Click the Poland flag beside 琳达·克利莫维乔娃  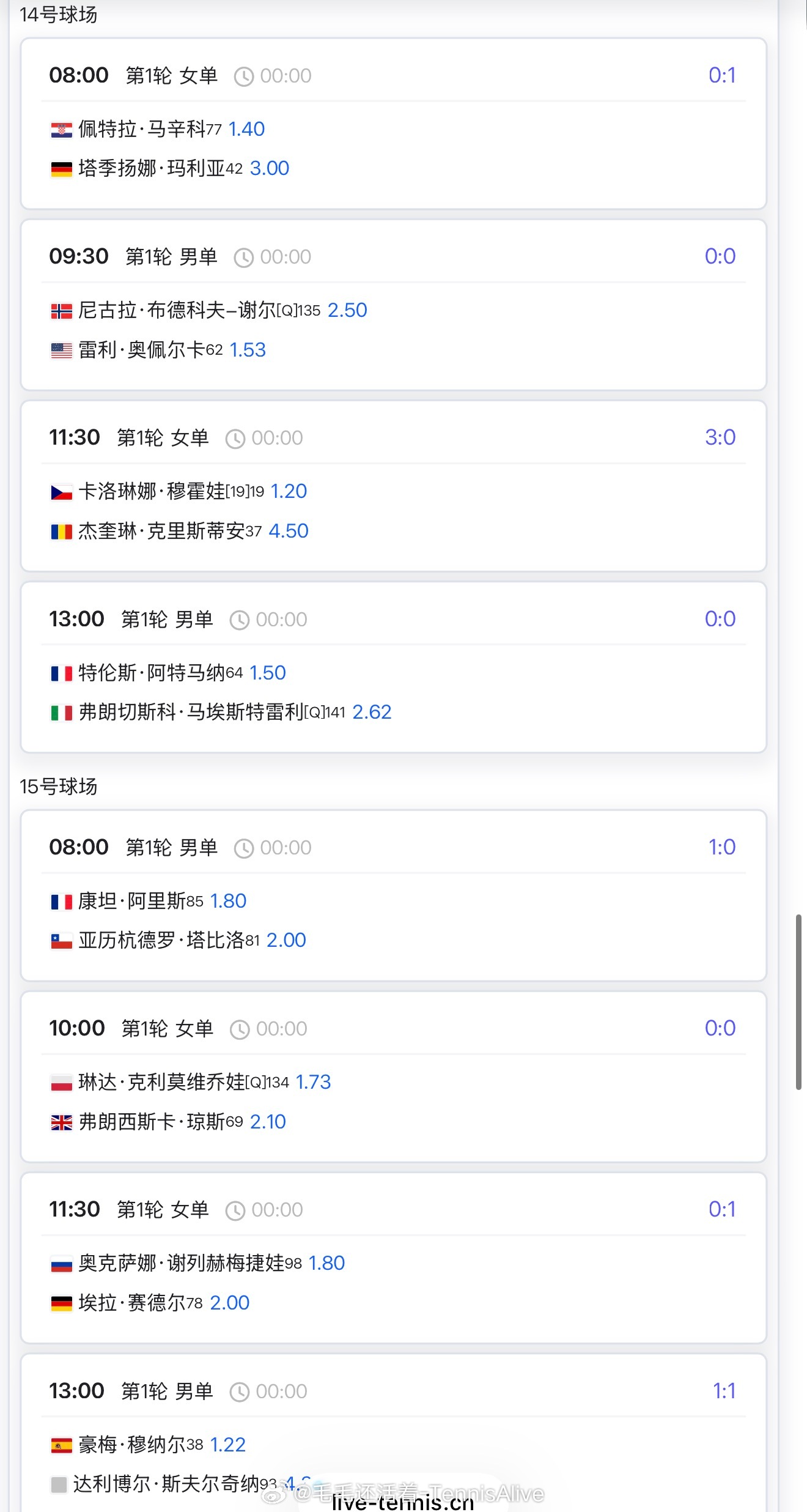pos(61,1083)
